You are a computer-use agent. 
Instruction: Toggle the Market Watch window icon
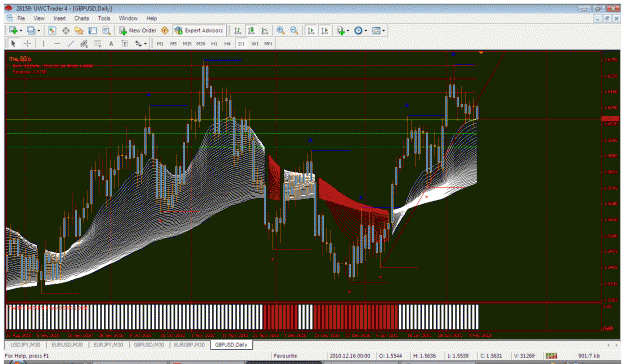[52, 31]
